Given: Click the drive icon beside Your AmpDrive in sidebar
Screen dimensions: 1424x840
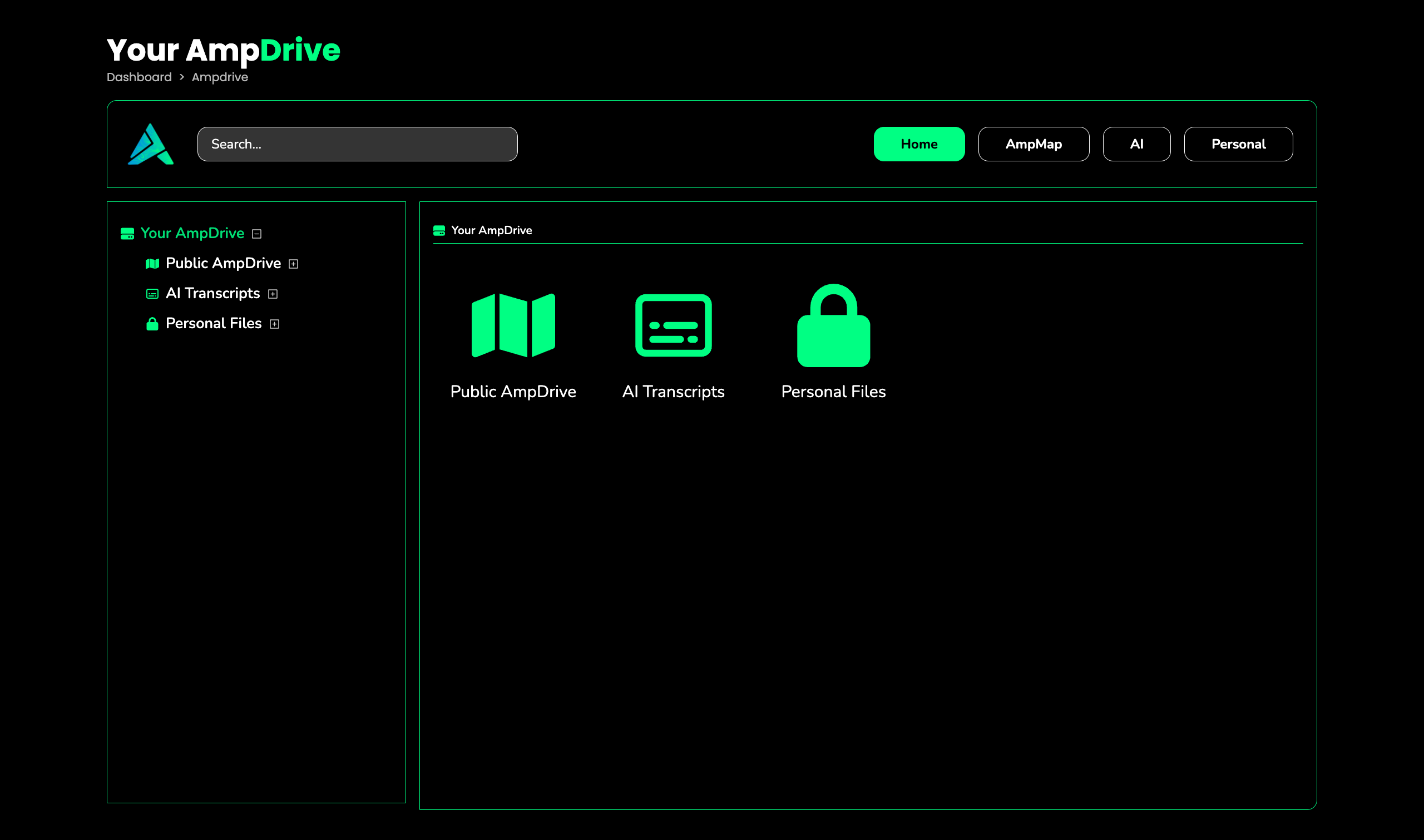Looking at the screenshot, I should coord(127,234).
